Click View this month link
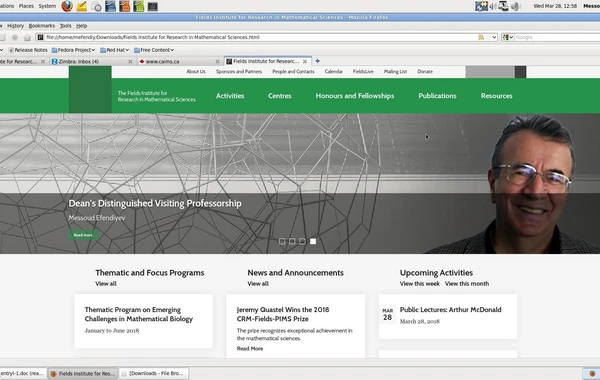This screenshot has height=380, width=600. [467, 284]
